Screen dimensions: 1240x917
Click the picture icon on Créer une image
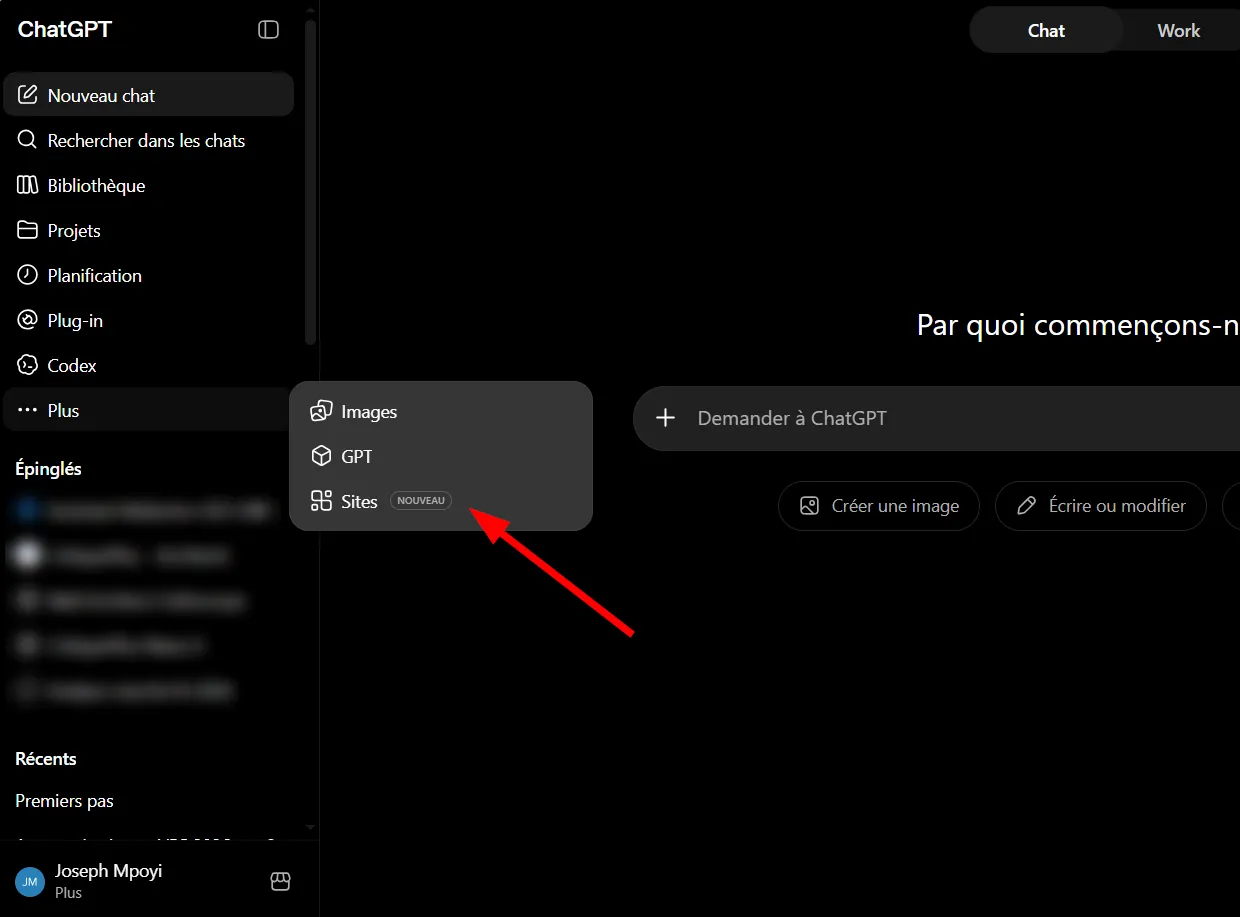coord(810,506)
